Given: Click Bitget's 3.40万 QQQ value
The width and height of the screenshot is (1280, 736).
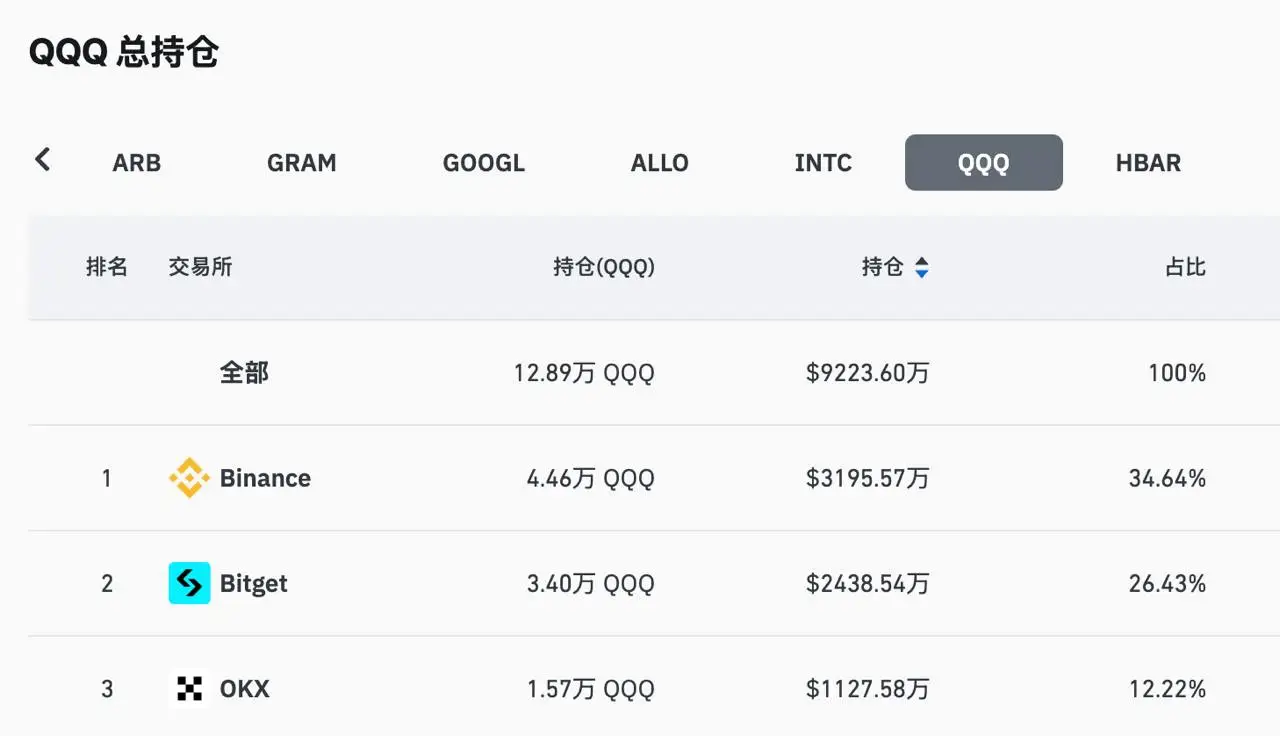Looking at the screenshot, I should click(x=591, y=583).
